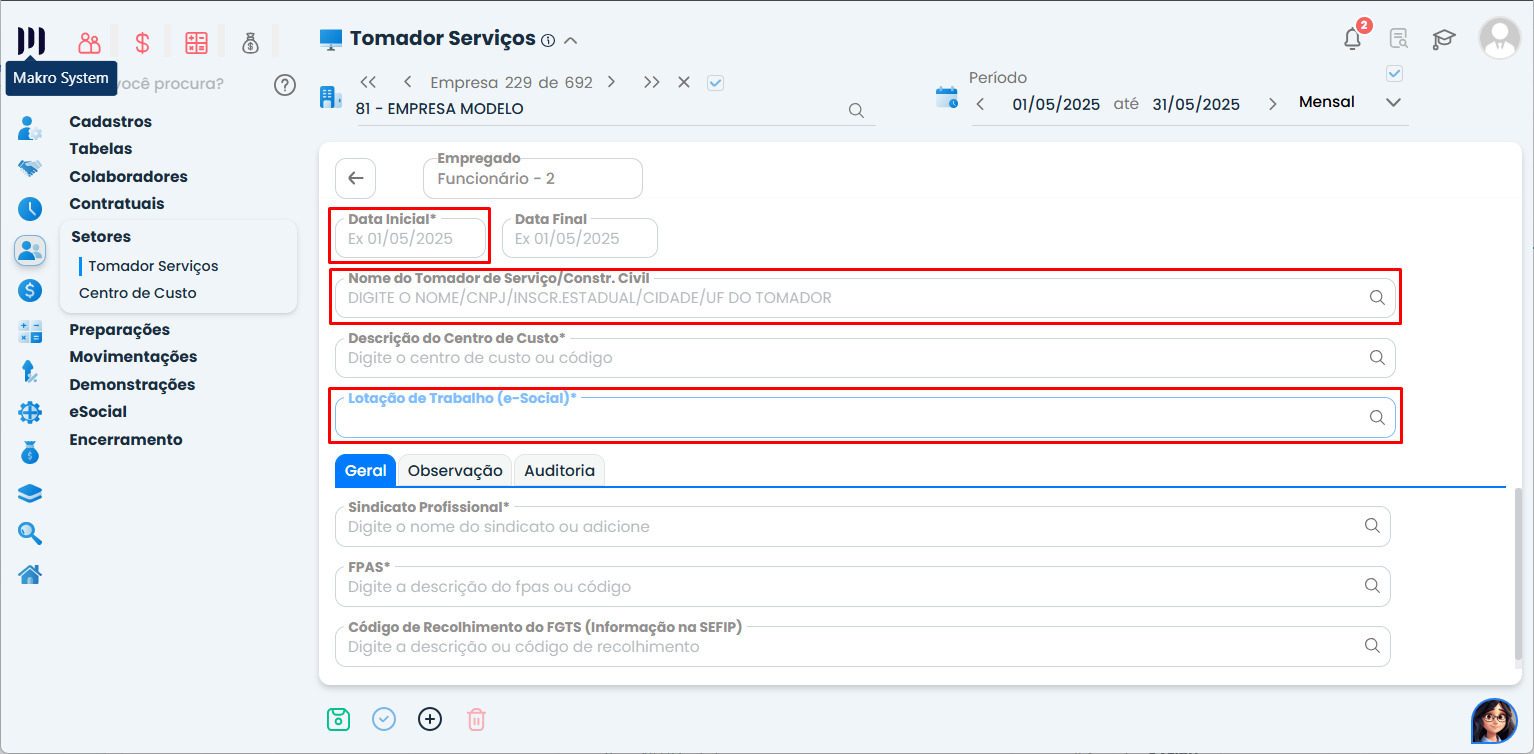1534x754 pixels.
Task: Click the search icon in Descrição do Centro de Custo
Action: click(1377, 358)
